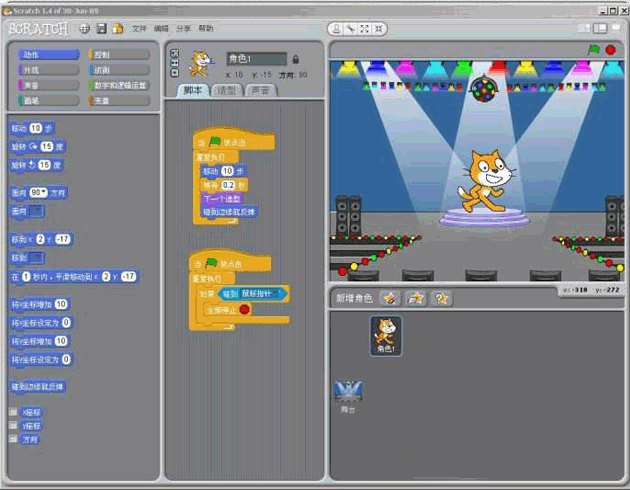The width and height of the screenshot is (630, 490).
Task: Select the 舞台 stage thumbnail
Action: point(348,396)
